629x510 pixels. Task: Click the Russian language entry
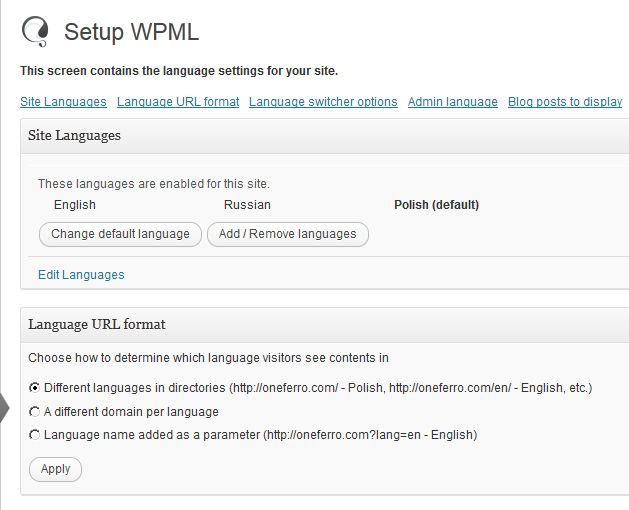pos(247,205)
